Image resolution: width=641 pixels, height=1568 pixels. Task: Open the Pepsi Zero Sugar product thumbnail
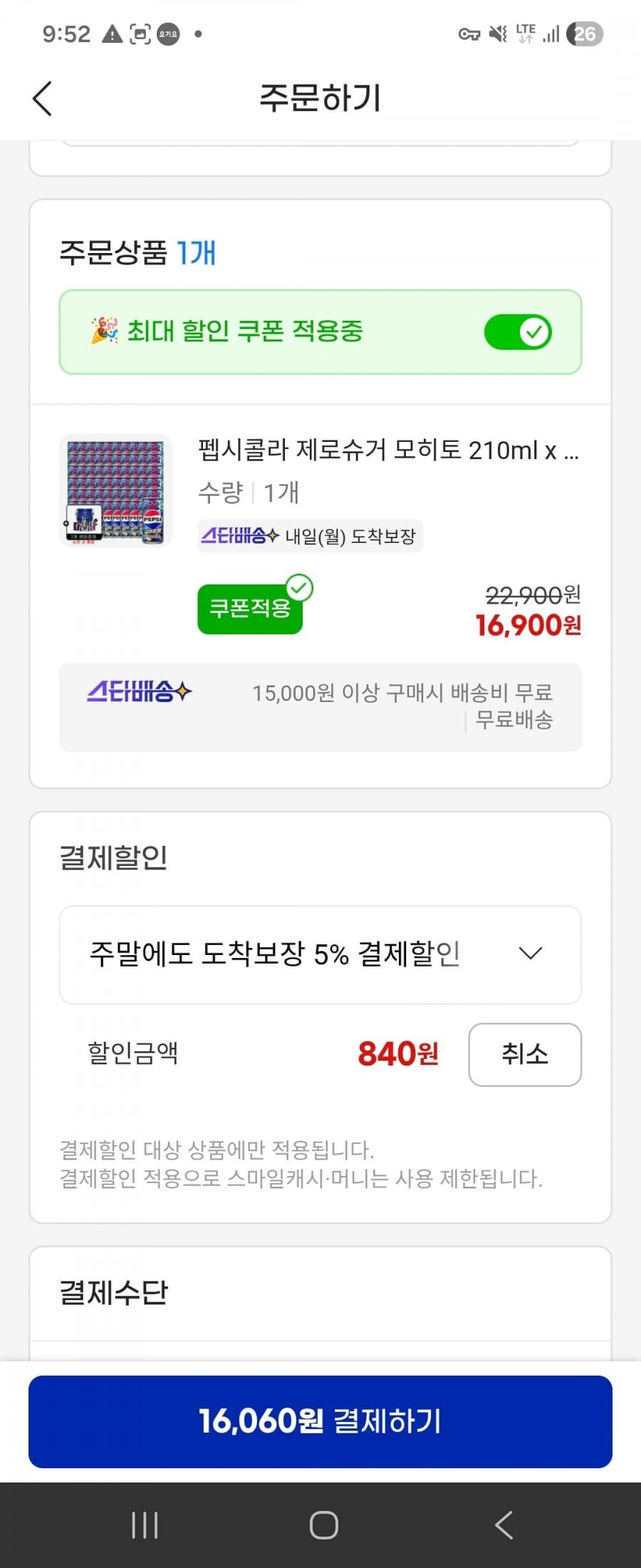(x=115, y=490)
